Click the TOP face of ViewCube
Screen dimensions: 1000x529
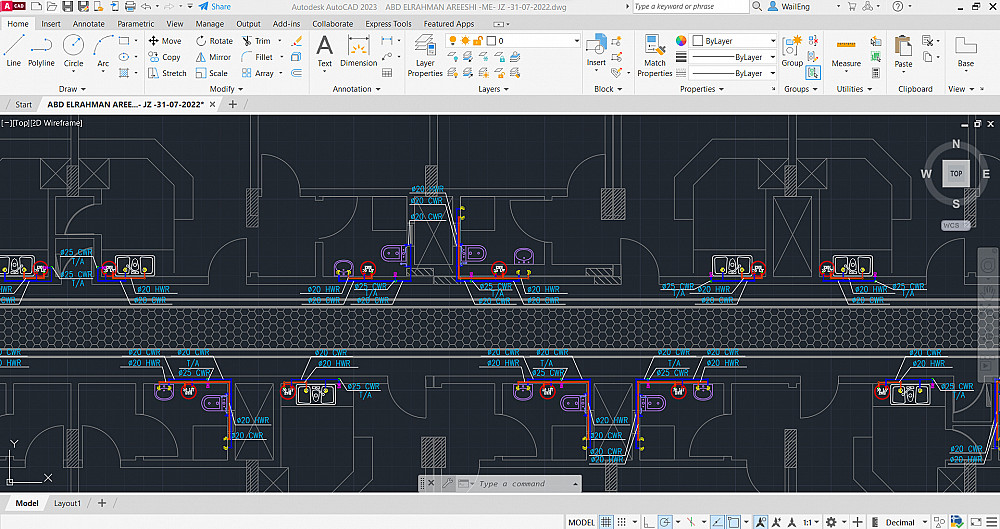tap(956, 173)
